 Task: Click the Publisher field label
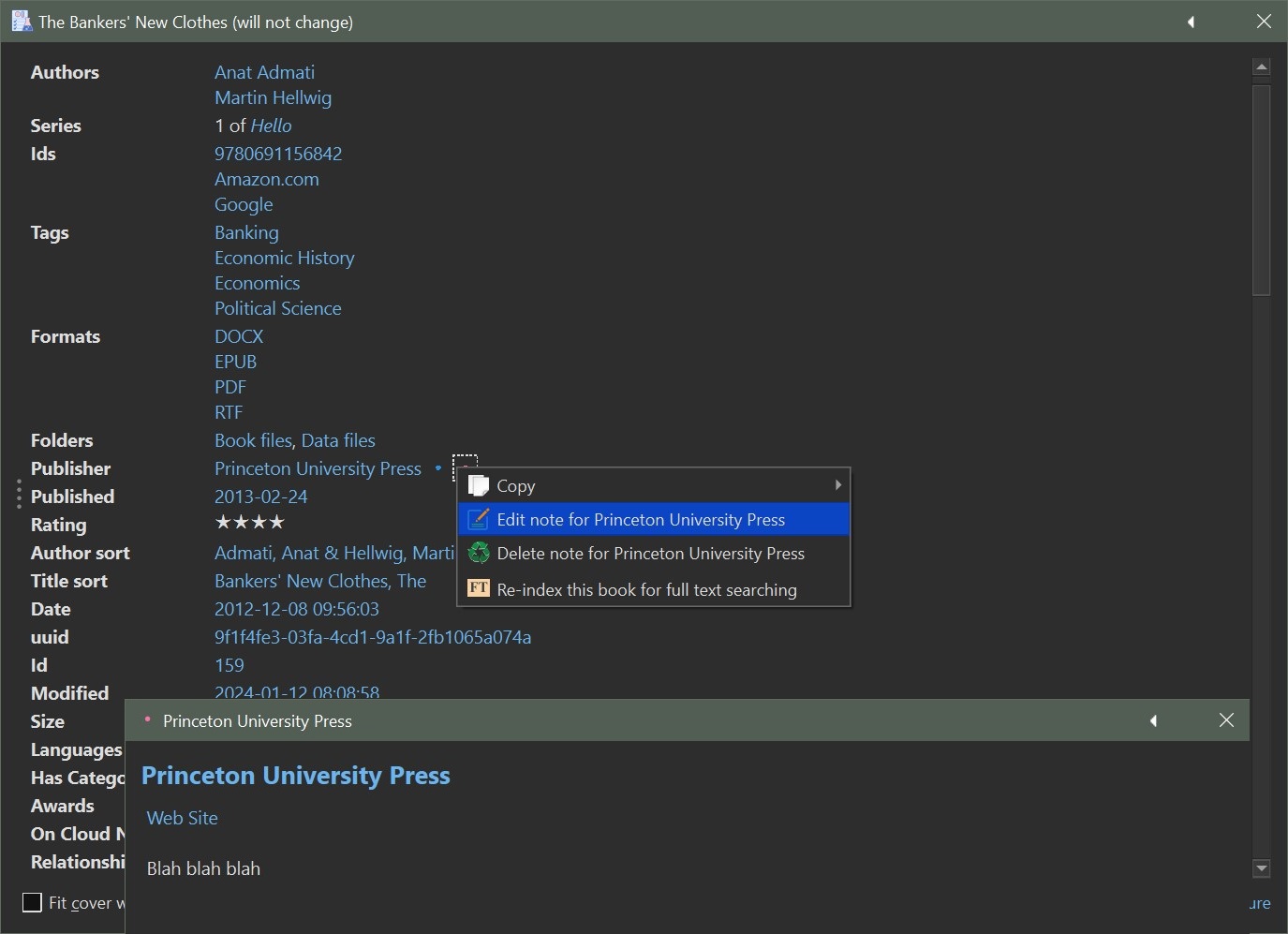70,468
